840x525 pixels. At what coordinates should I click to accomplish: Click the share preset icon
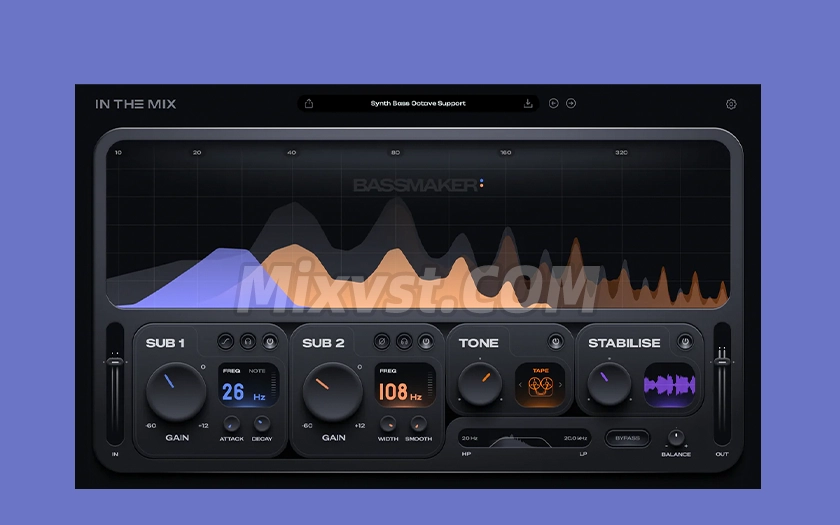point(309,103)
